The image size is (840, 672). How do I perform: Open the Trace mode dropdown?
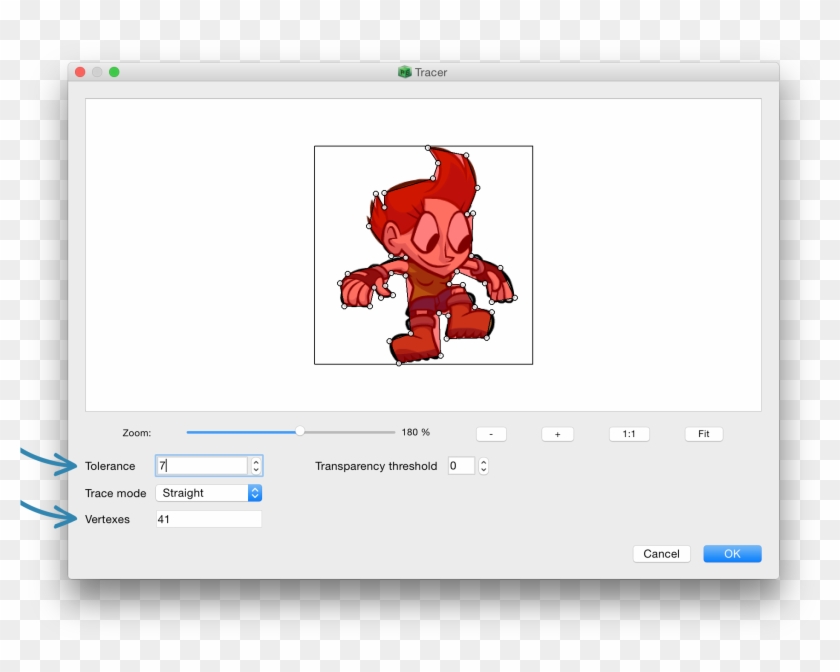209,493
